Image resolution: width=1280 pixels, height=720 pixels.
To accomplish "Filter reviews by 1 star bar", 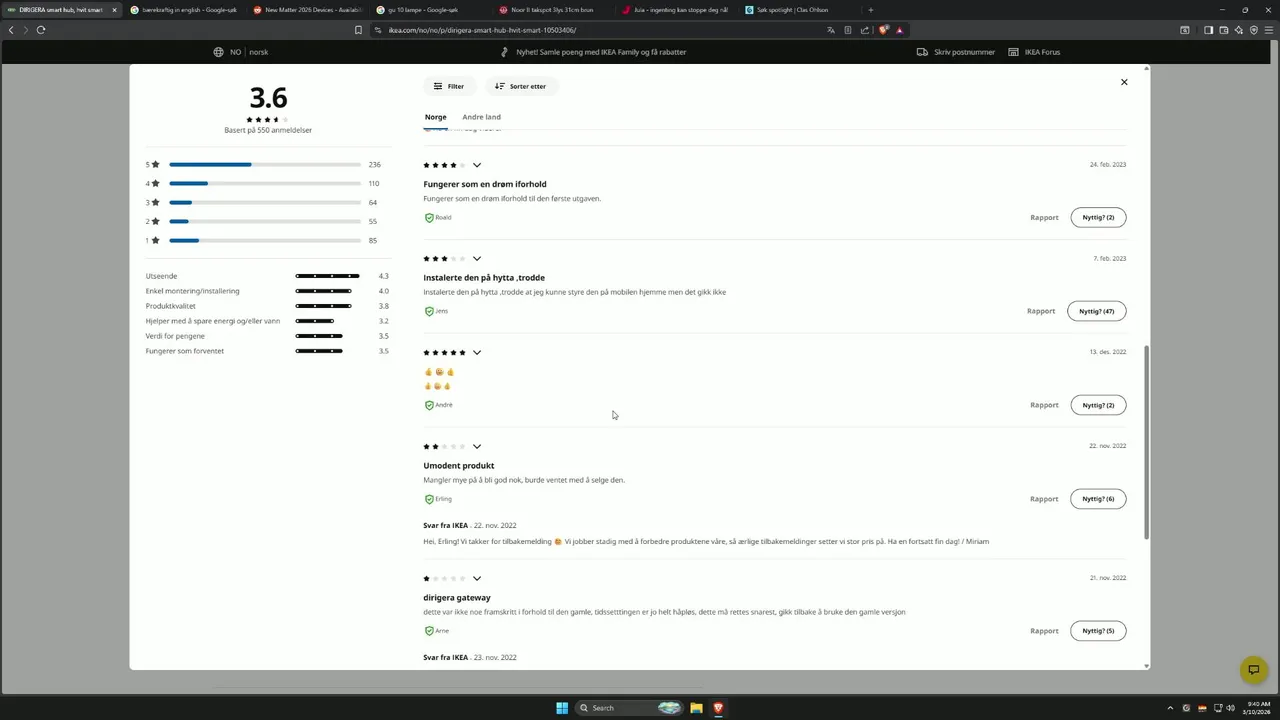I will point(265,240).
